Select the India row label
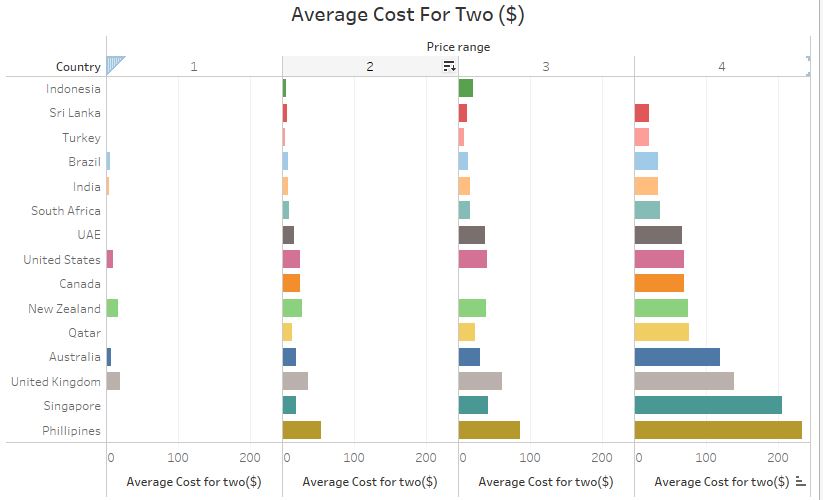This screenshot has width=823, height=500. pyautogui.click(x=87, y=186)
